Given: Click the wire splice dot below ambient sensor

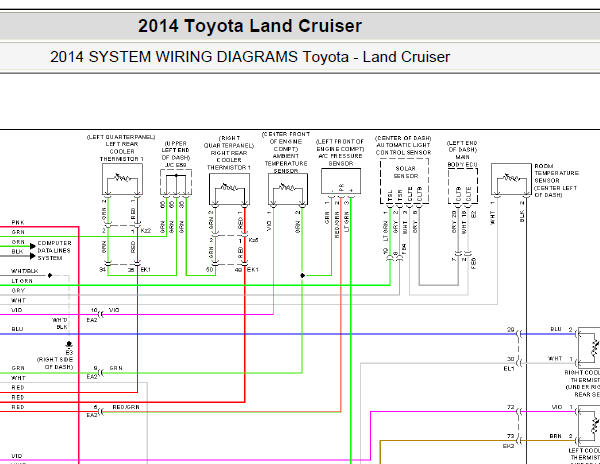Looking at the screenshot, I should tap(302, 275).
